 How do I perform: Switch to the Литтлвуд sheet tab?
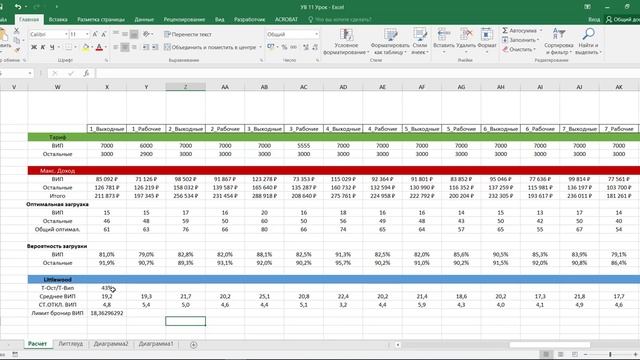(x=71, y=344)
